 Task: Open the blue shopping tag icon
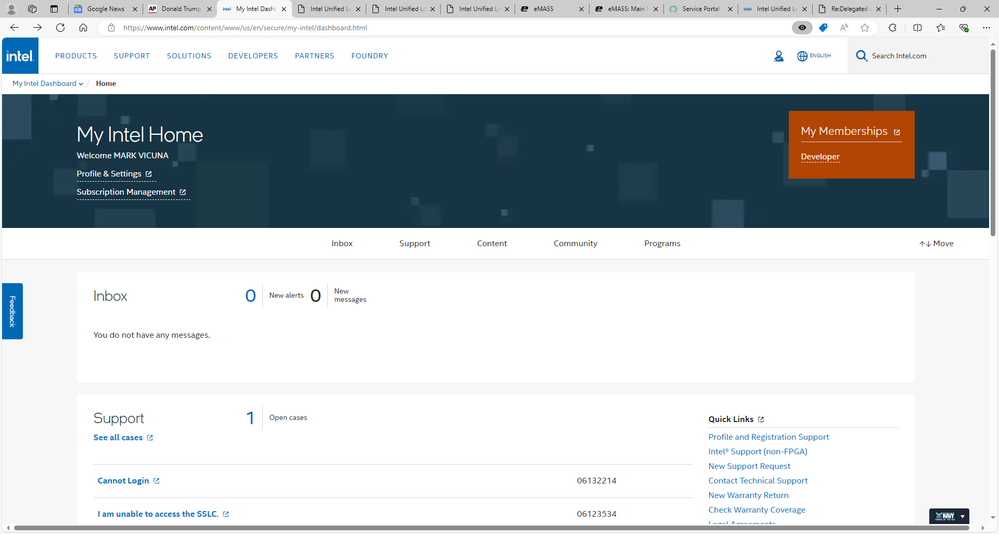coord(823,27)
